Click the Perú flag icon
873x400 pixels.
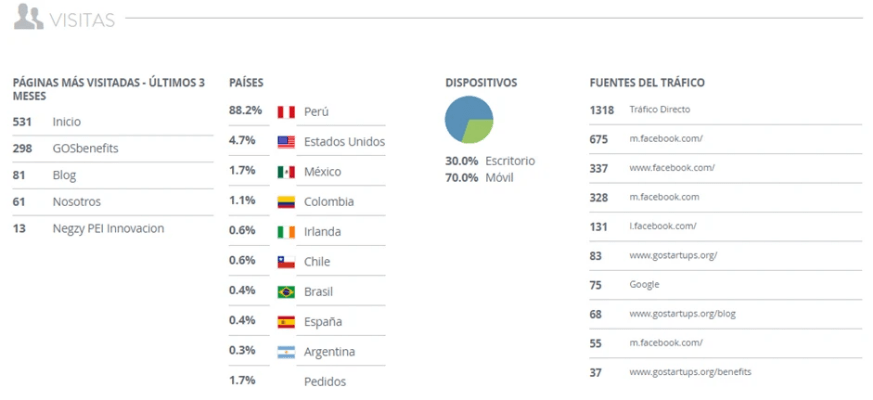(286, 112)
